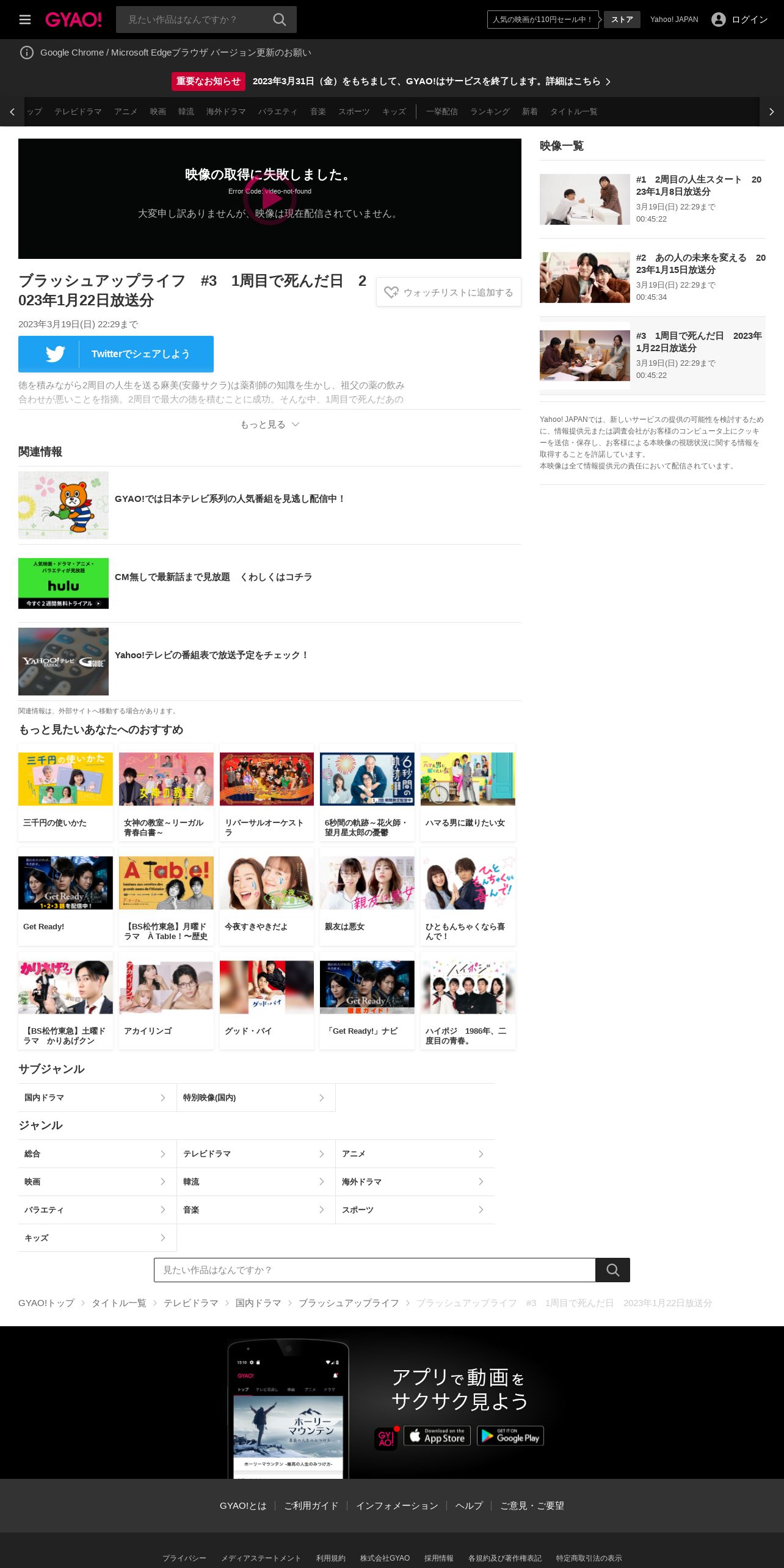Open the キッズ genre row in list
The height and width of the screenshot is (1568, 784).
(x=98, y=1238)
